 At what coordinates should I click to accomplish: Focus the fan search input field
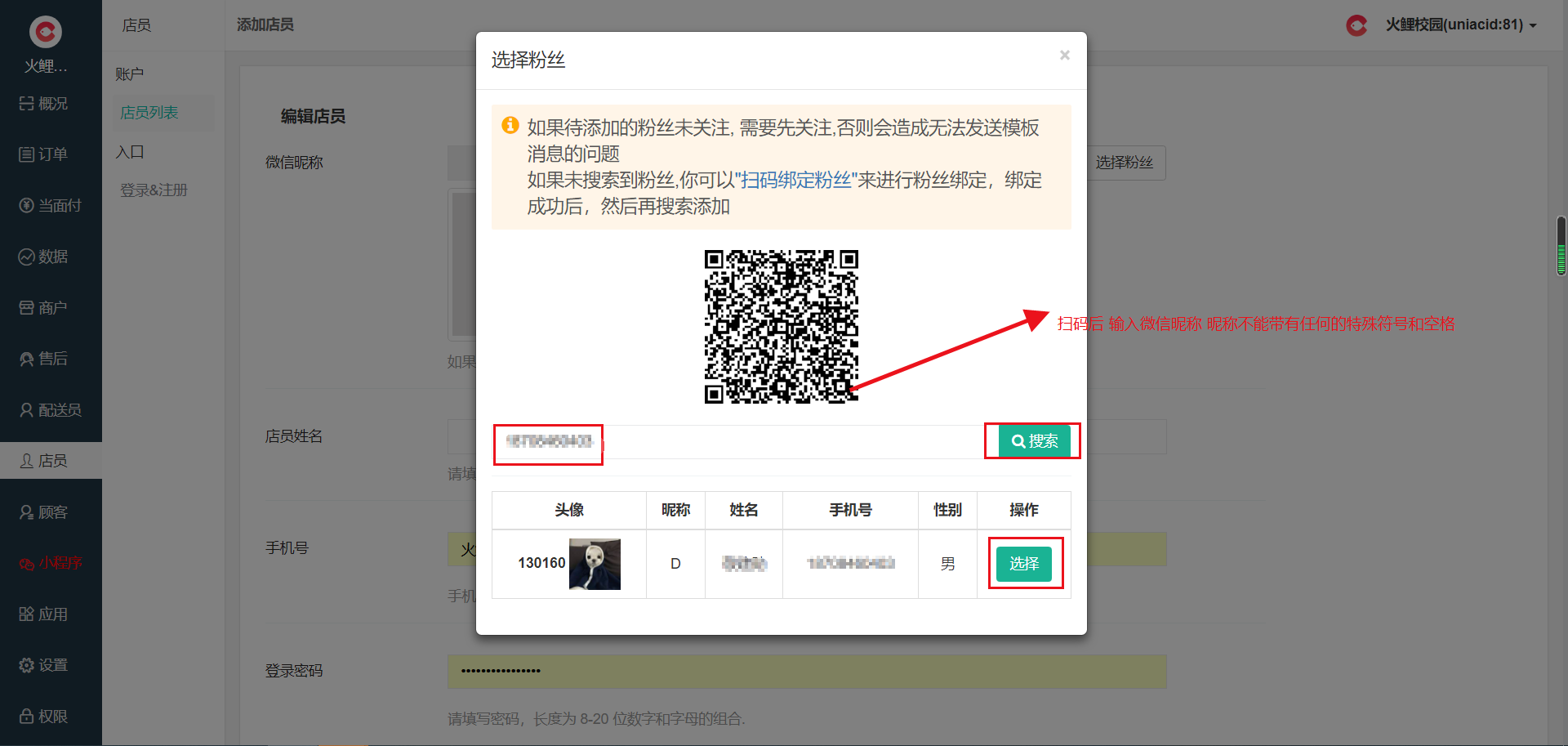click(x=746, y=441)
